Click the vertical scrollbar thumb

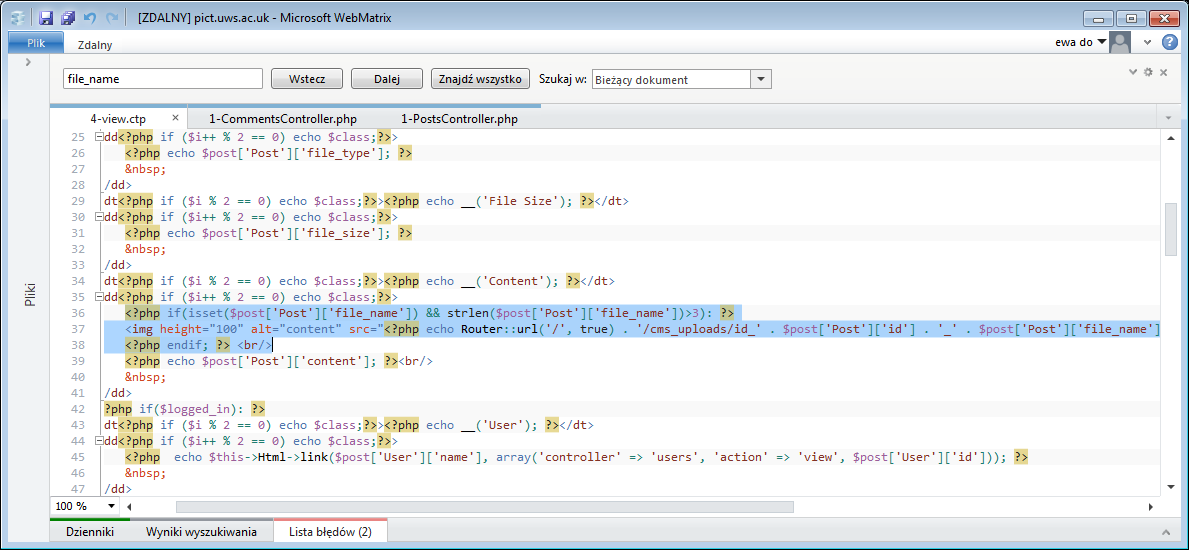(x=1172, y=230)
